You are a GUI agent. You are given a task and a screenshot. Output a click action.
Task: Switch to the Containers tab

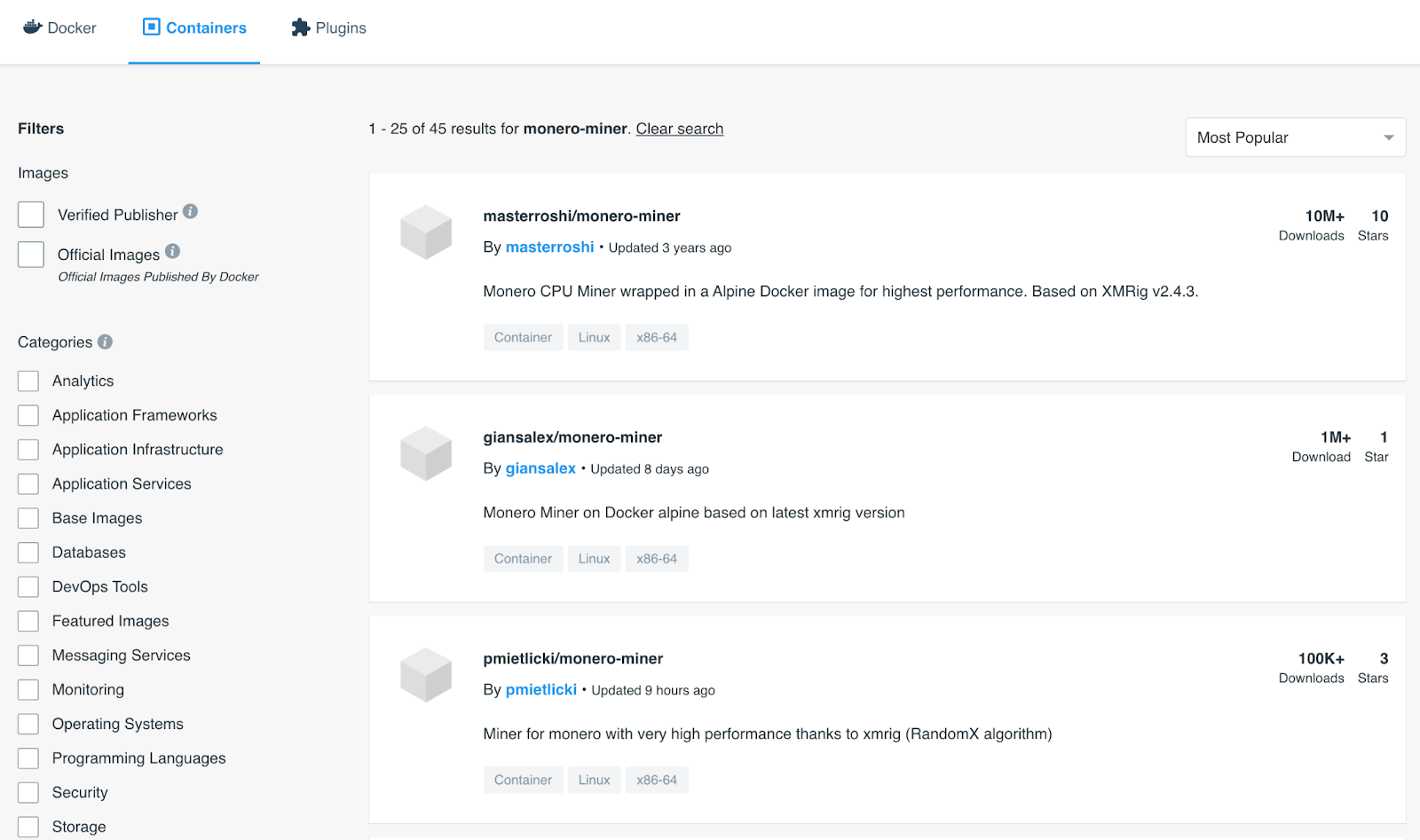pos(194,28)
